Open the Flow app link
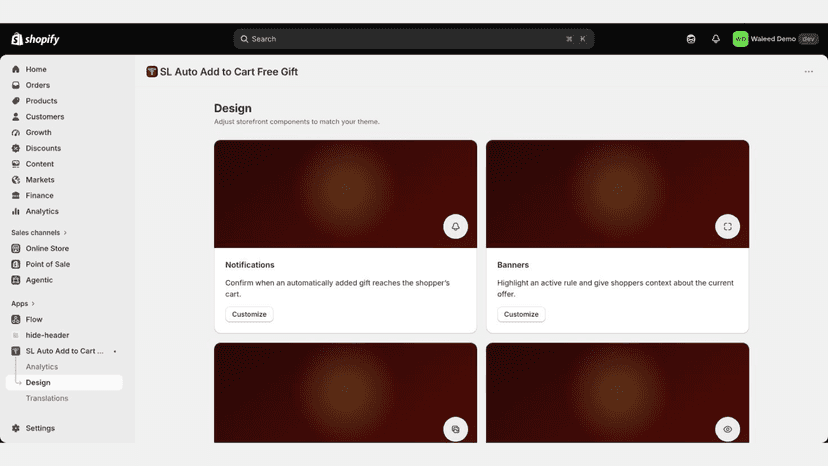 (x=34, y=320)
